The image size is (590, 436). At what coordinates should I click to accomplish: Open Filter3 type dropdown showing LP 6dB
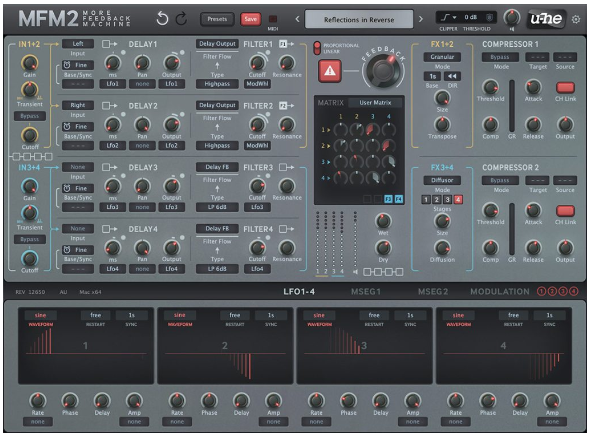[217, 207]
